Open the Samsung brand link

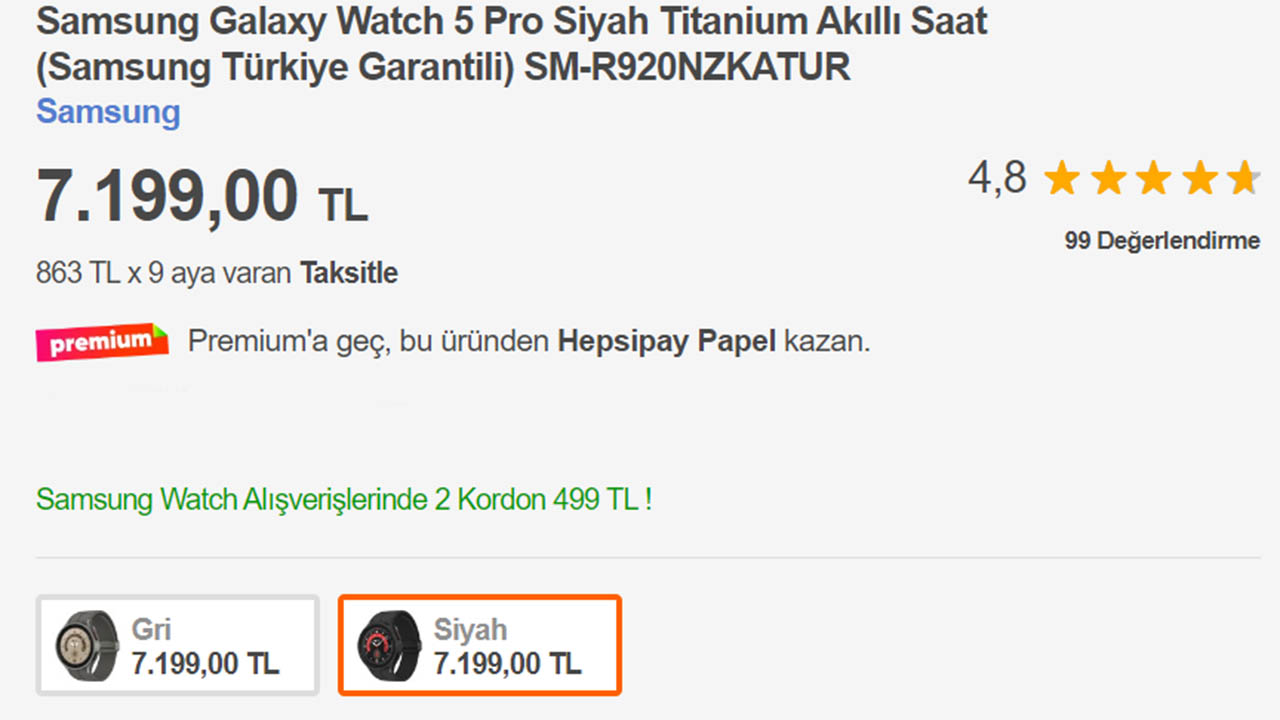(108, 112)
